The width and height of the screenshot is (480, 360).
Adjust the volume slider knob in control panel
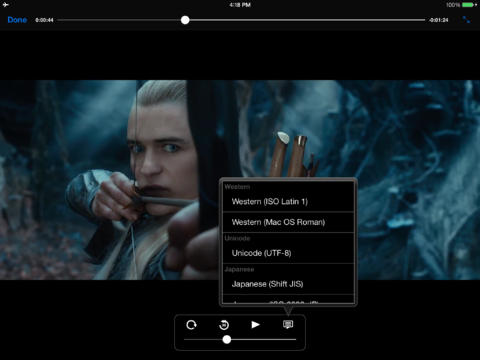[227, 339]
